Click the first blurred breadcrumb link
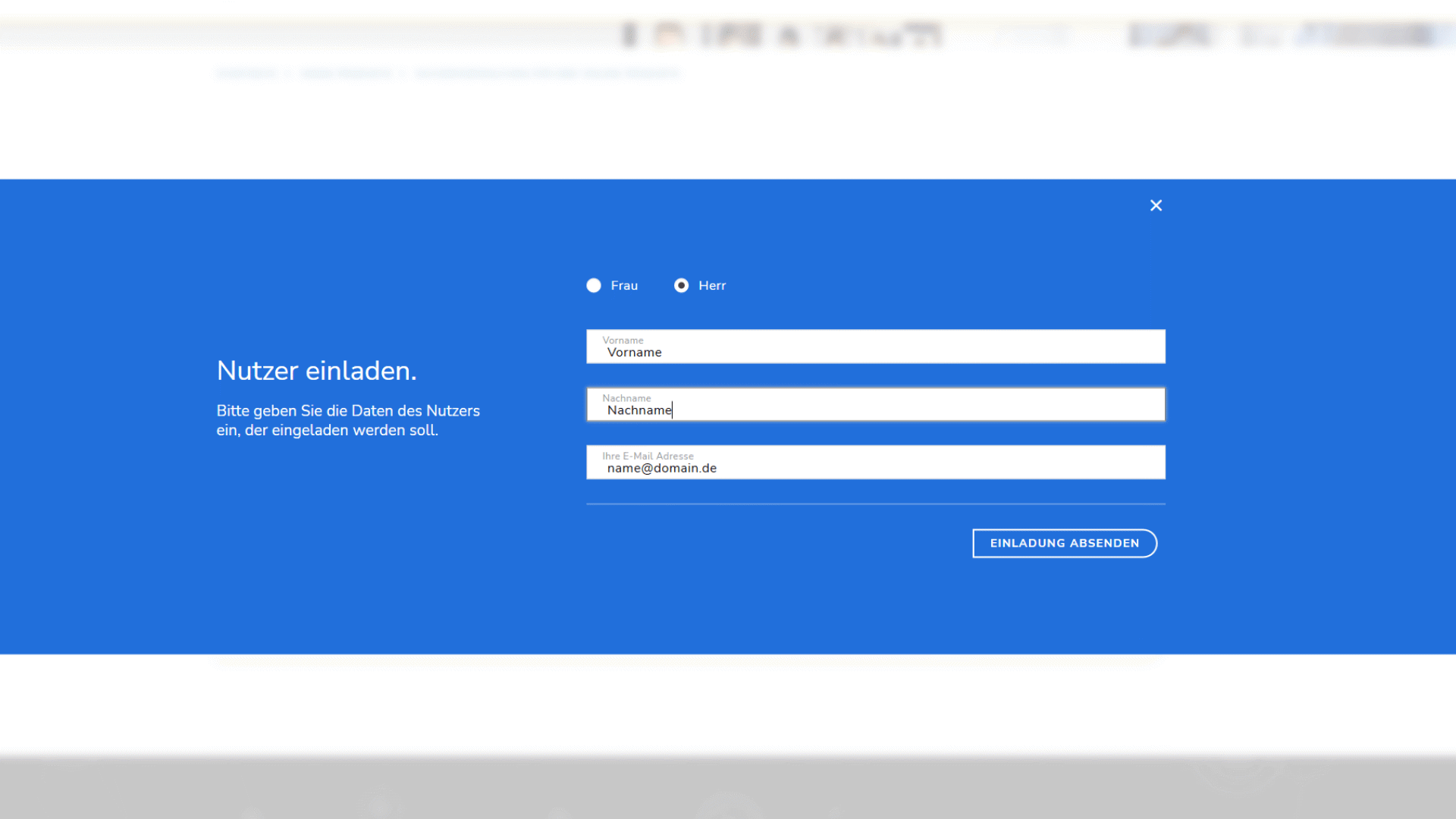1456x819 pixels. 247,74
